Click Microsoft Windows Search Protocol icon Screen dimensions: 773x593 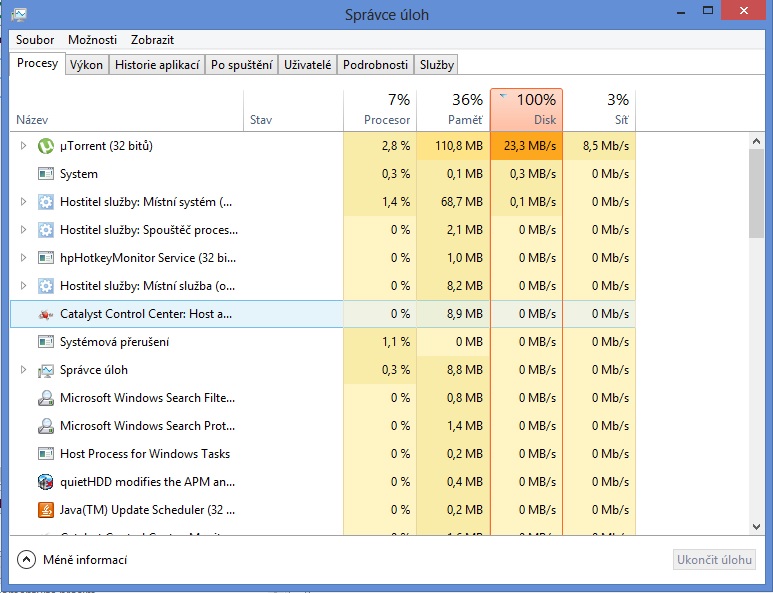click(x=46, y=426)
